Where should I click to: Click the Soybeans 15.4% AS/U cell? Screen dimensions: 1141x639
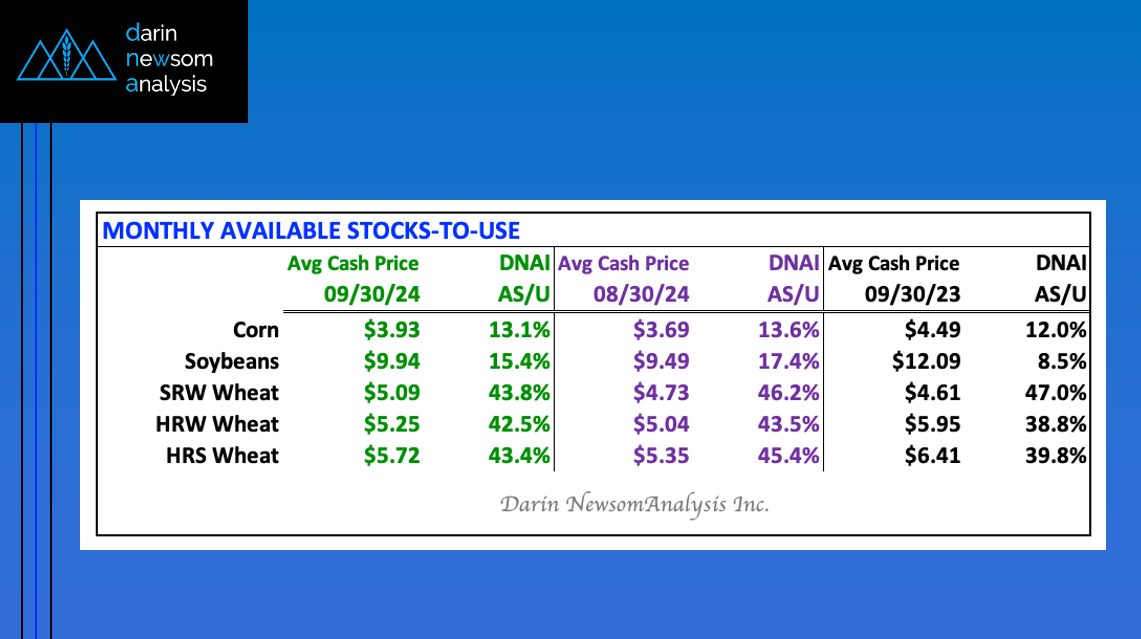coord(519,361)
